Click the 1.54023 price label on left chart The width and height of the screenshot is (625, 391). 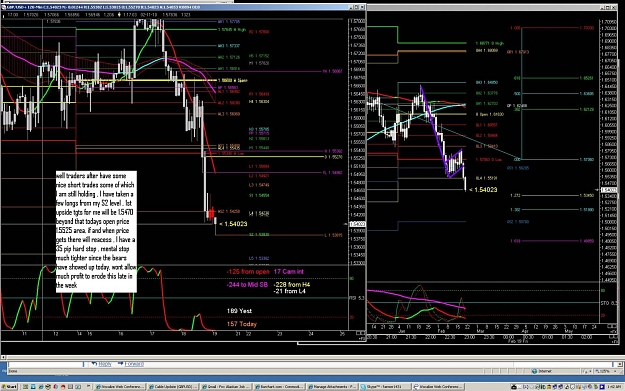233,224
